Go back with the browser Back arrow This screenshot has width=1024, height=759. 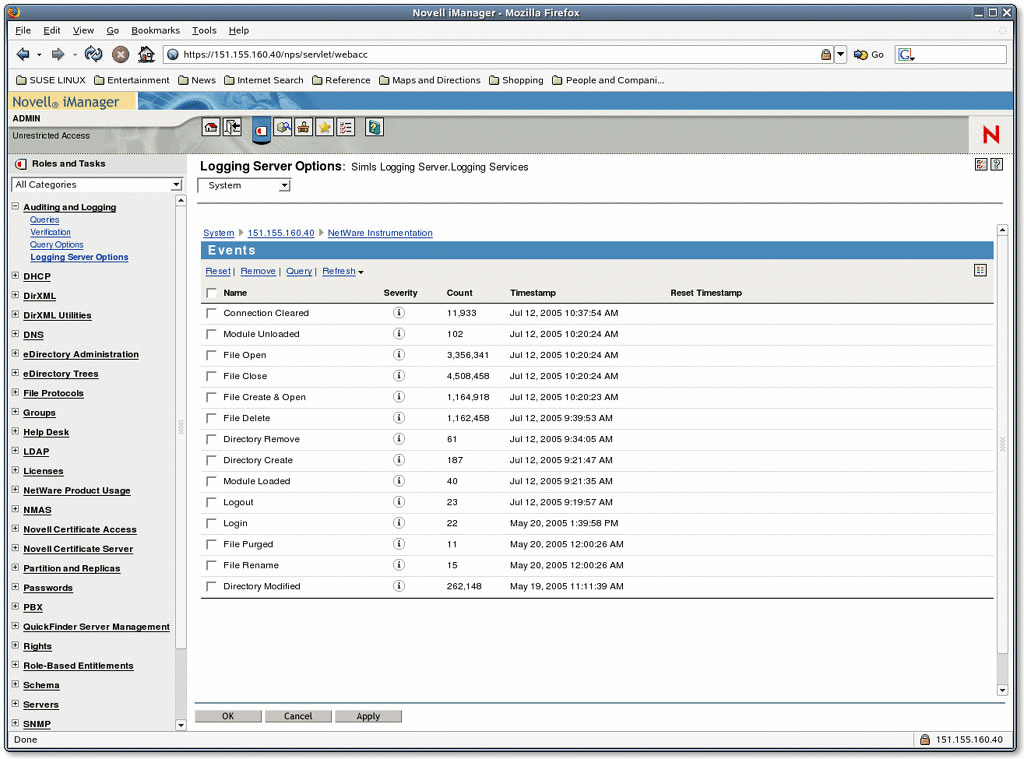click(23, 54)
